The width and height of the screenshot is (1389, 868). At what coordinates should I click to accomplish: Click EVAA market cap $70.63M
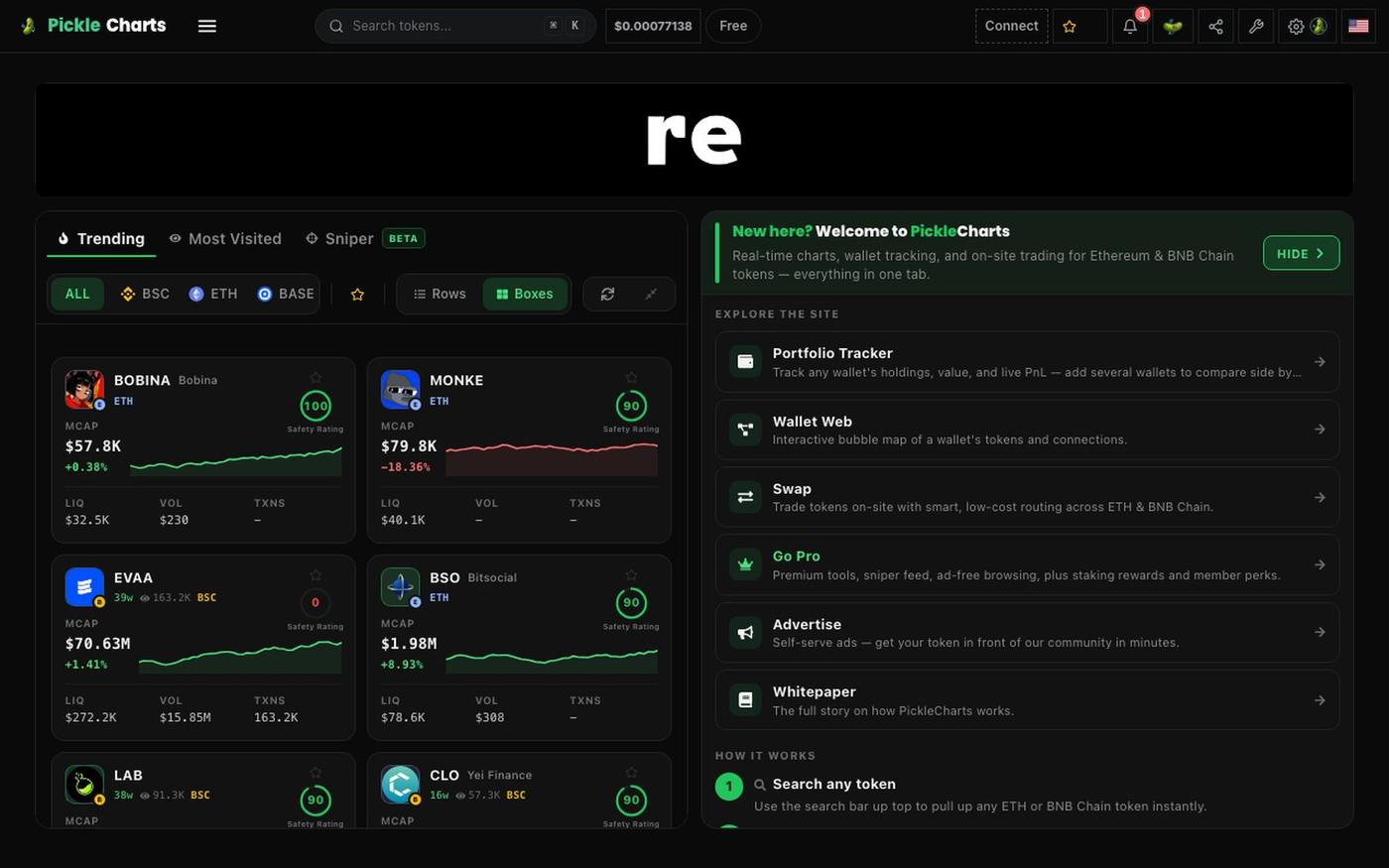[97, 644]
